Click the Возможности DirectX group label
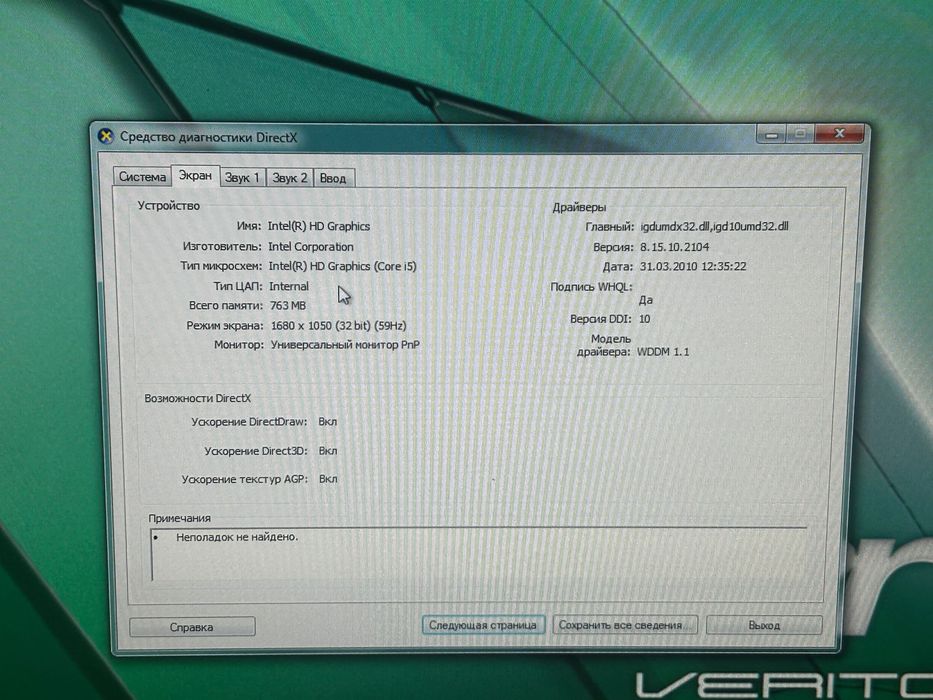The image size is (933, 700). (198, 398)
